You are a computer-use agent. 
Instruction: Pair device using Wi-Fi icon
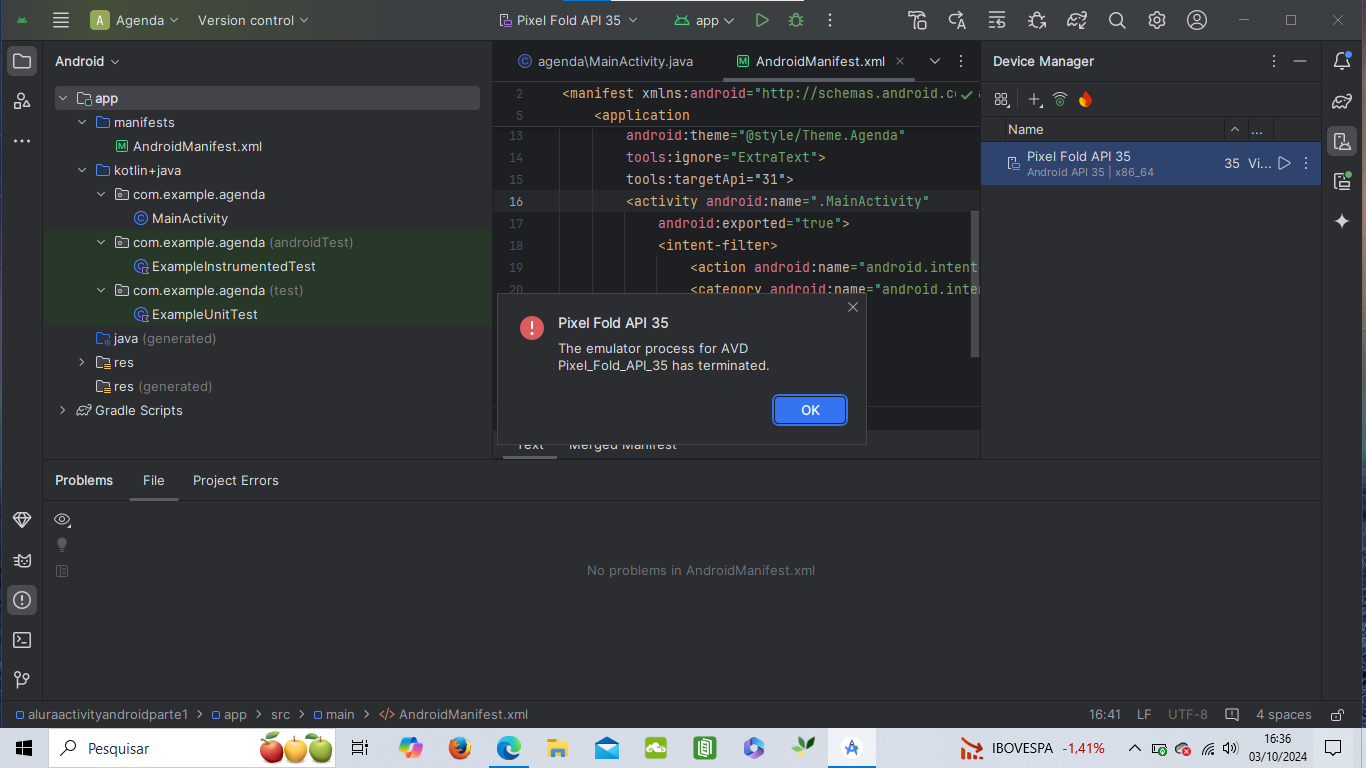1060,99
